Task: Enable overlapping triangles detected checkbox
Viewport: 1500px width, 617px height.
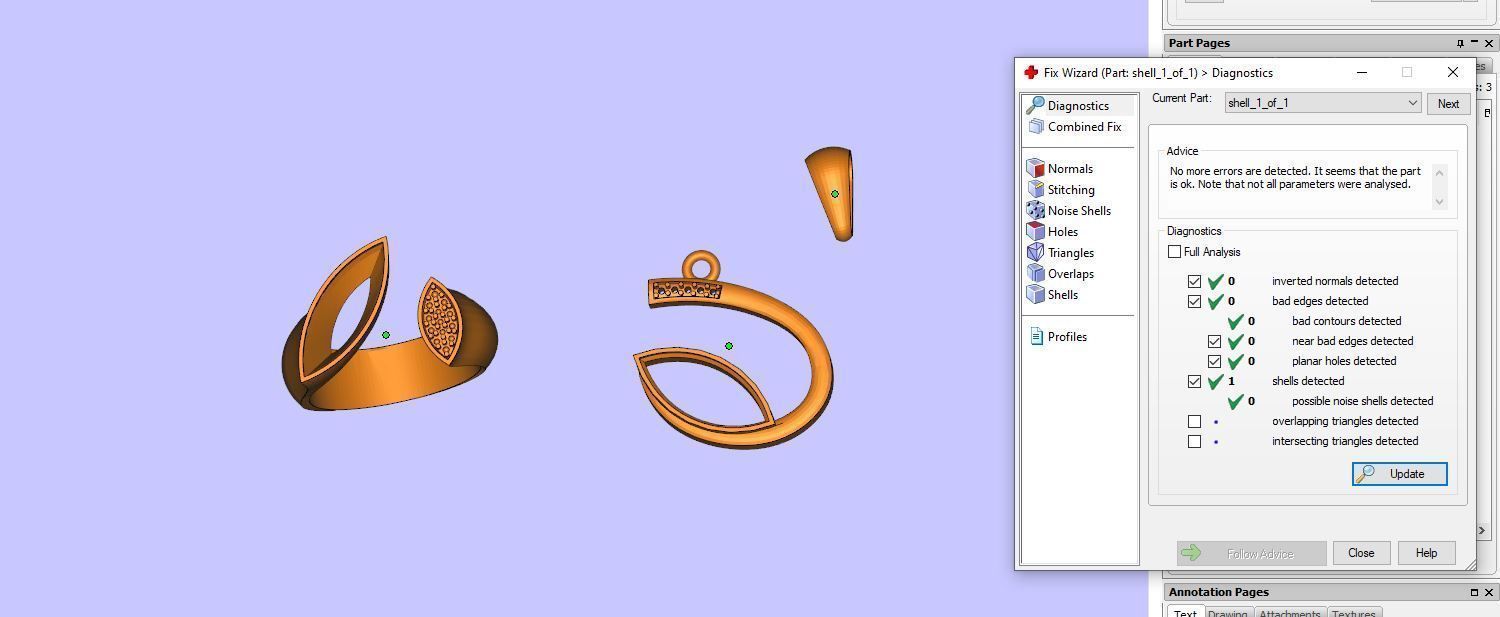Action: tap(1194, 421)
